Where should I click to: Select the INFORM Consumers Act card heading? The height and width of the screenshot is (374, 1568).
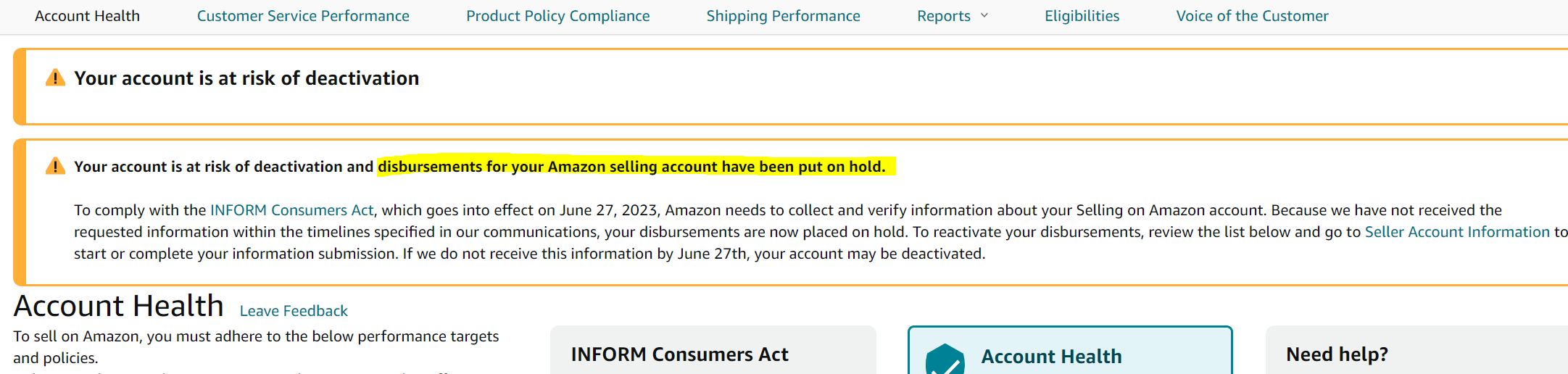point(679,354)
